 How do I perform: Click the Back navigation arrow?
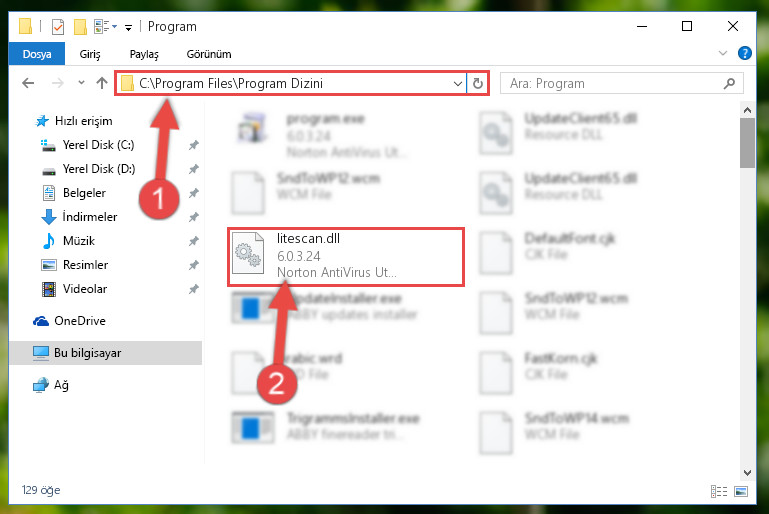(28, 83)
